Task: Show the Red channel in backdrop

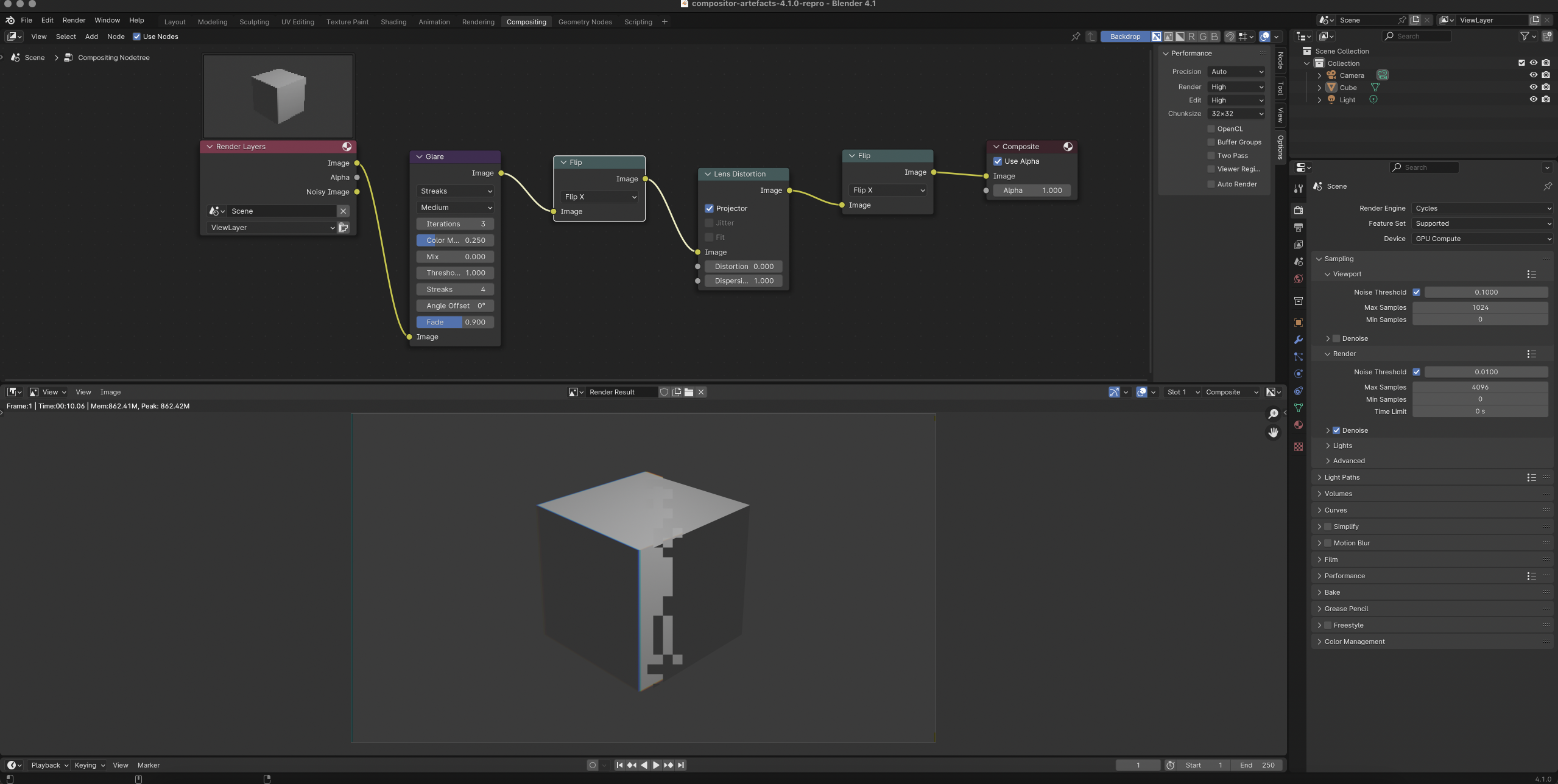Action: pyautogui.click(x=1191, y=37)
